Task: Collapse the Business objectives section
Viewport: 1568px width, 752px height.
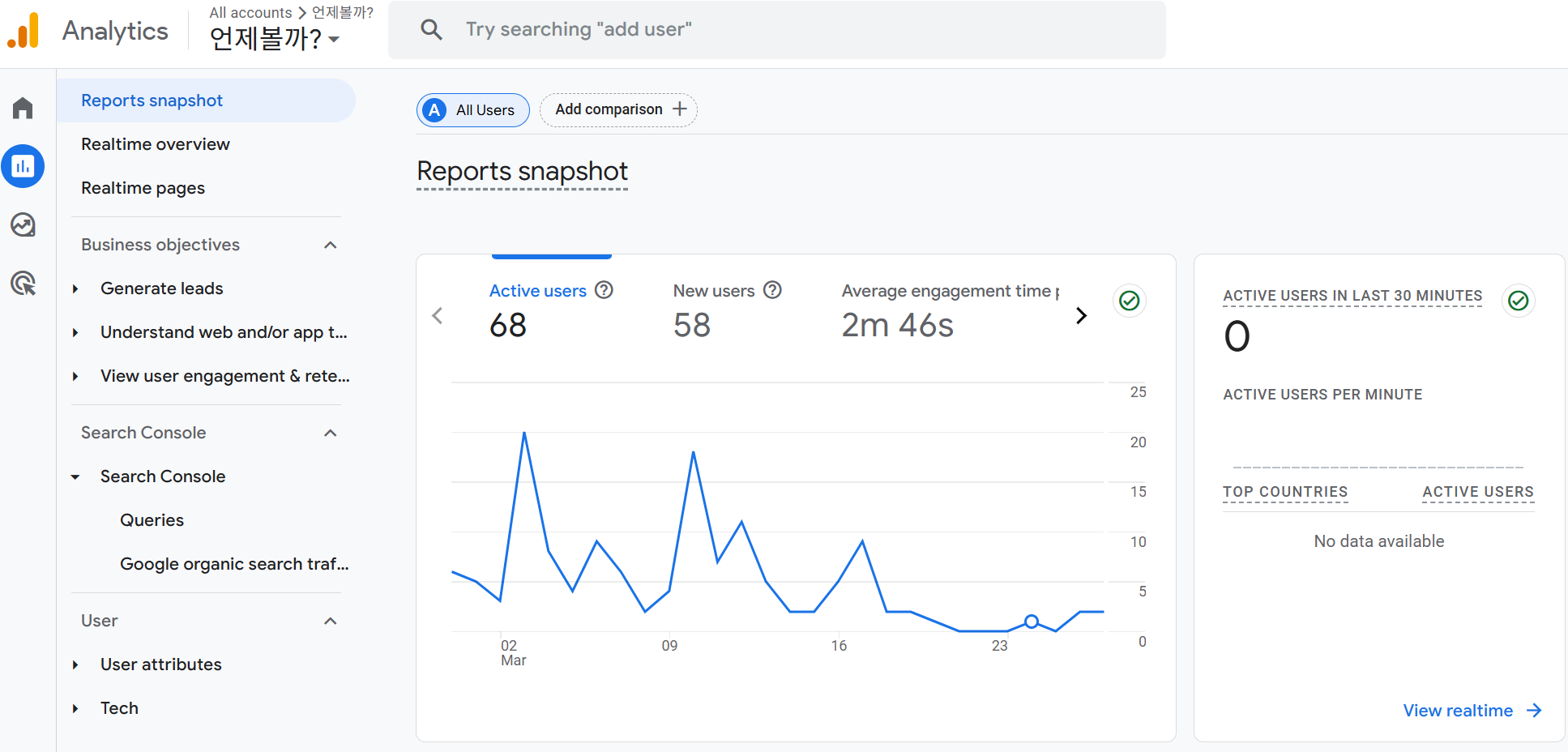Action: point(330,245)
